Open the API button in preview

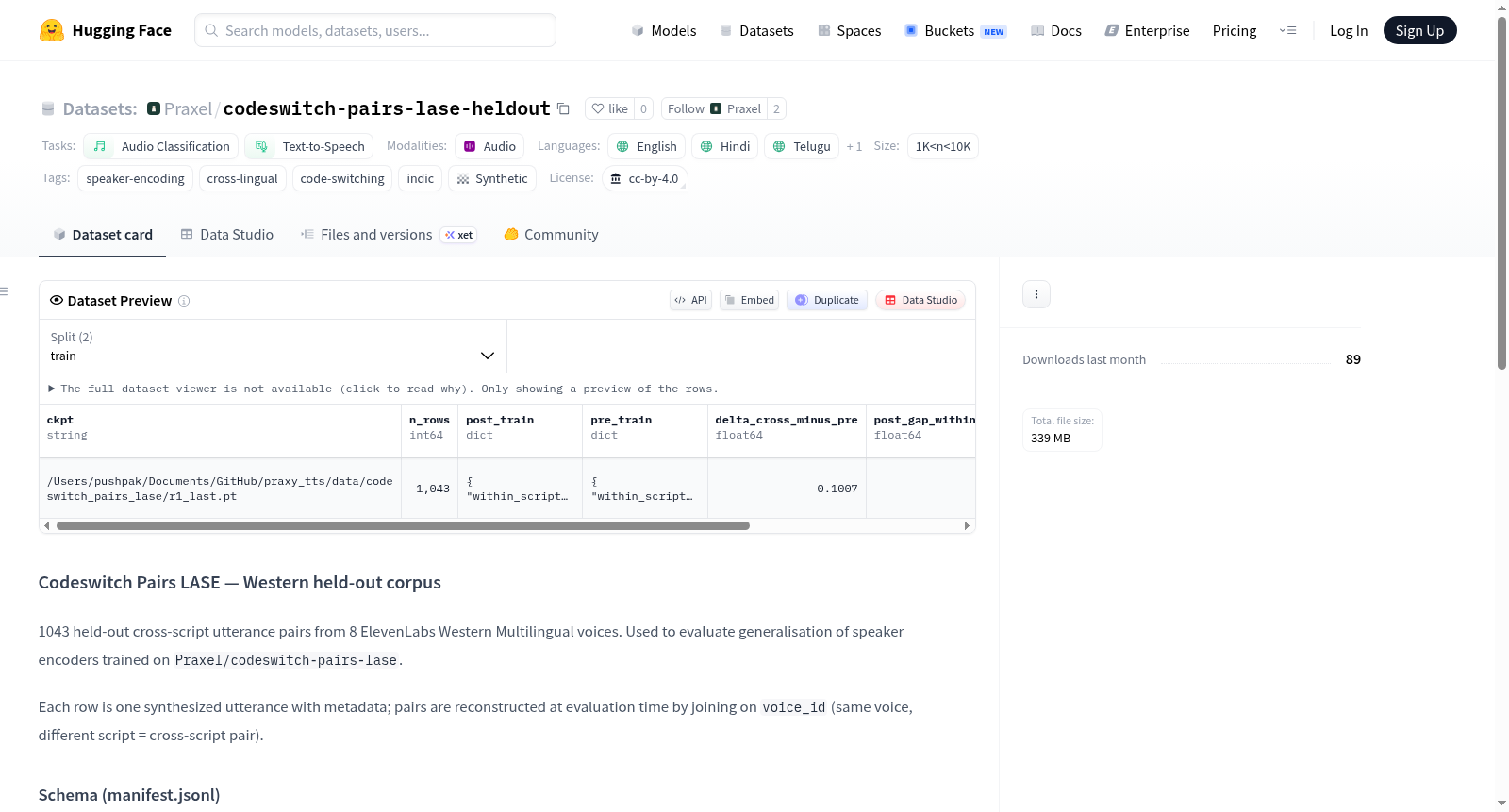(690, 300)
